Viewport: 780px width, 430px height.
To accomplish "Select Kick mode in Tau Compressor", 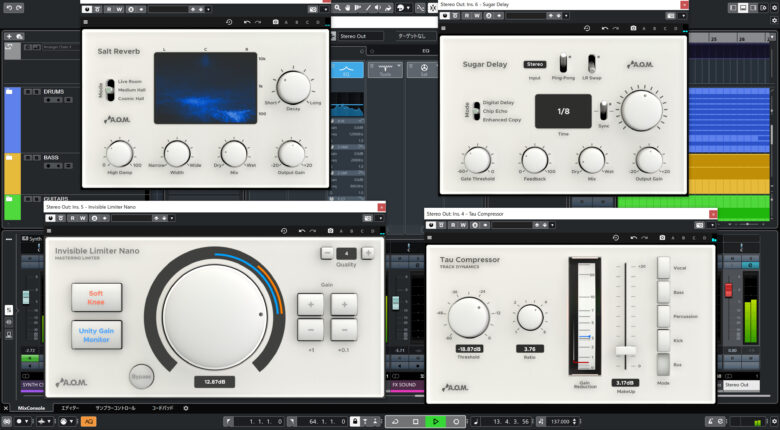I will [x=664, y=341].
